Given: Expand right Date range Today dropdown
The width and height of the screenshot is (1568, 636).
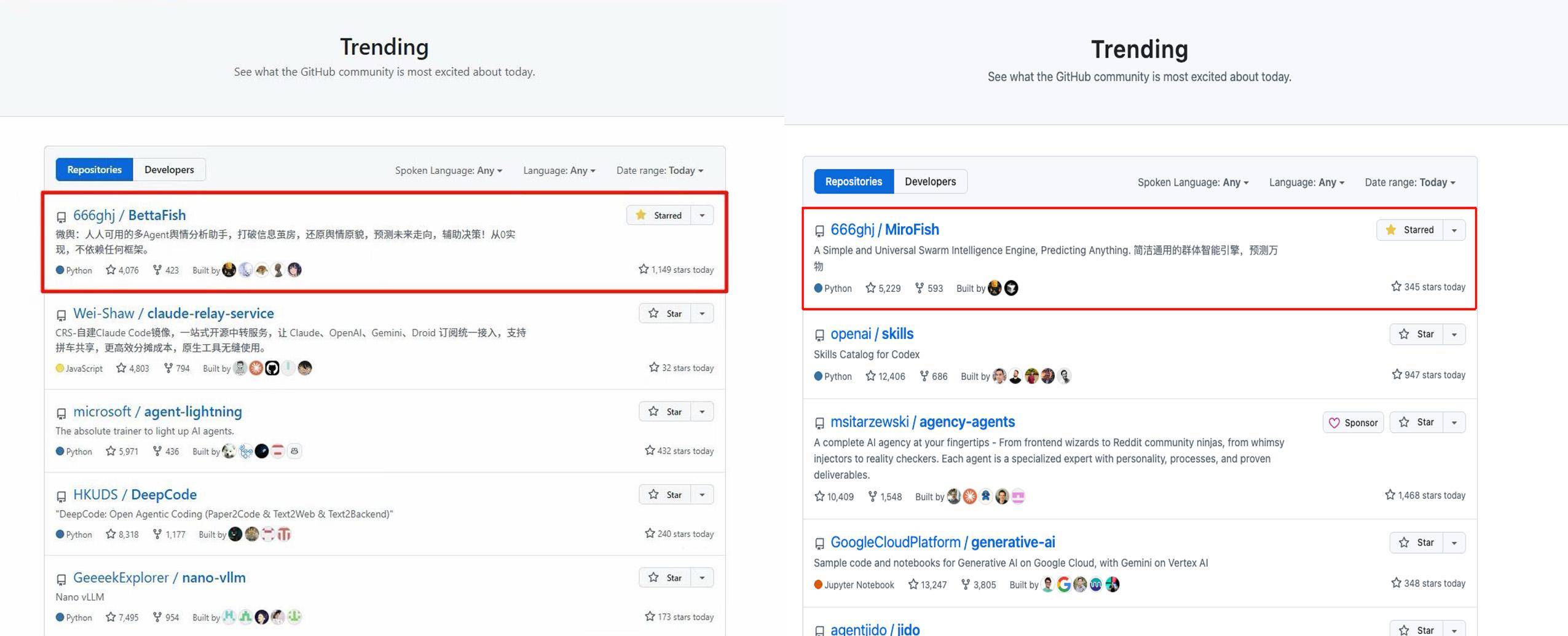Looking at the screenshot, I should click(1409, 183).
